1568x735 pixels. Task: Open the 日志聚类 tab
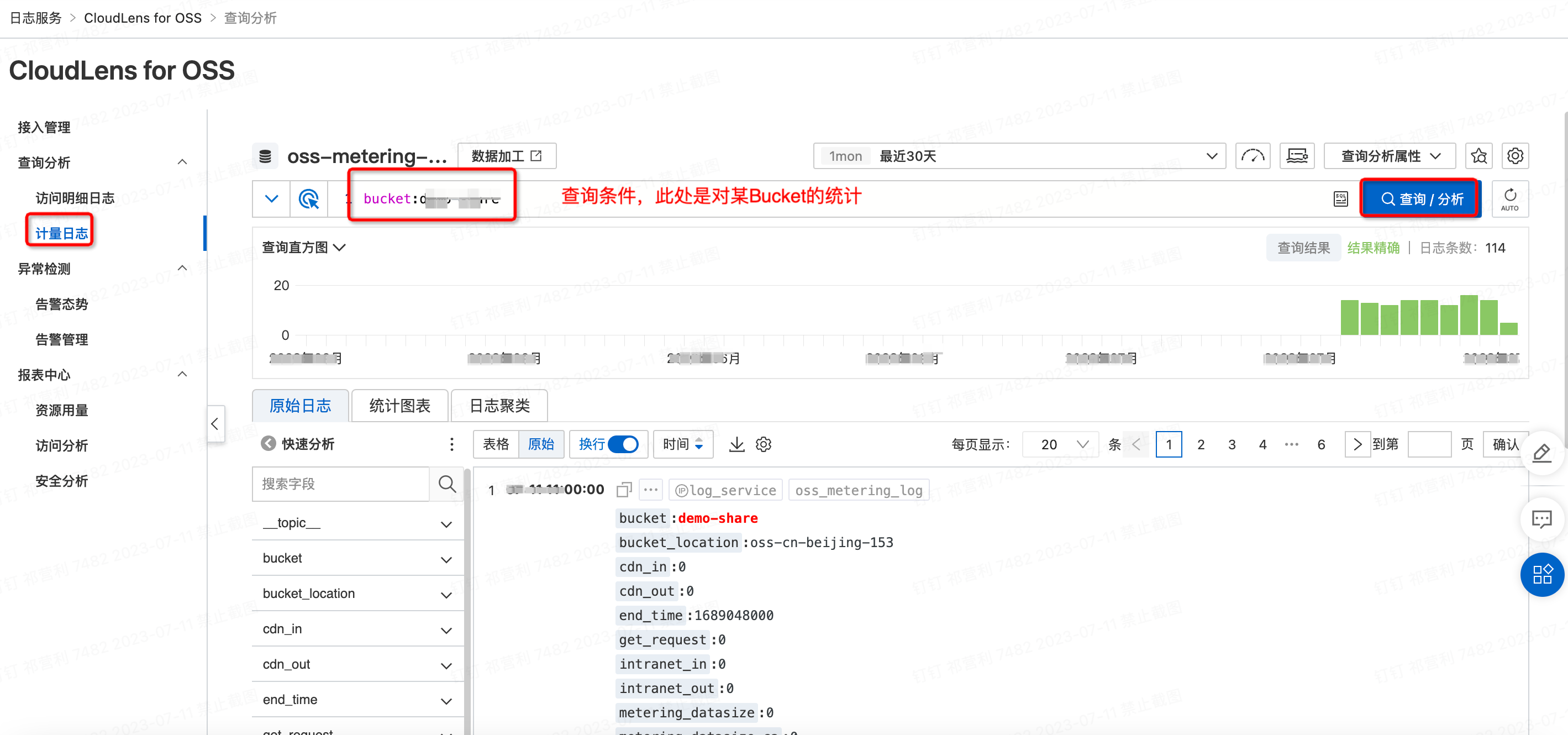(499, 406)
